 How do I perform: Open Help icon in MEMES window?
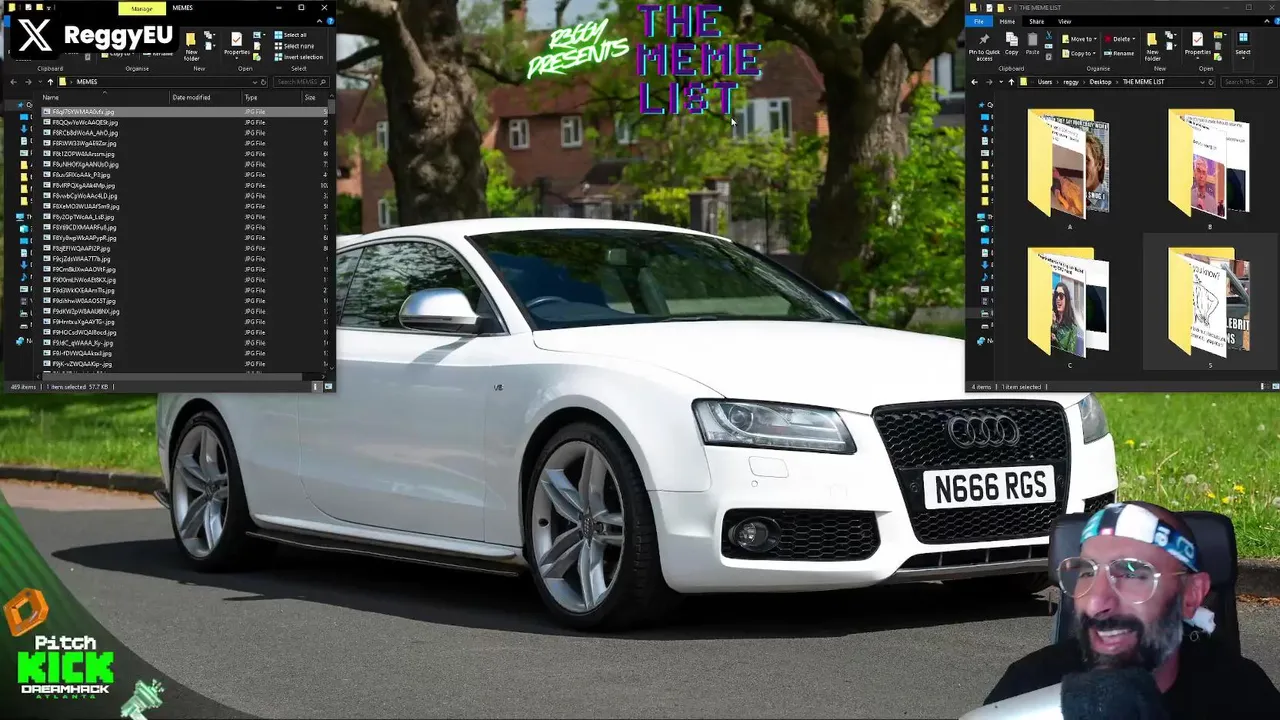coord(330,21)
